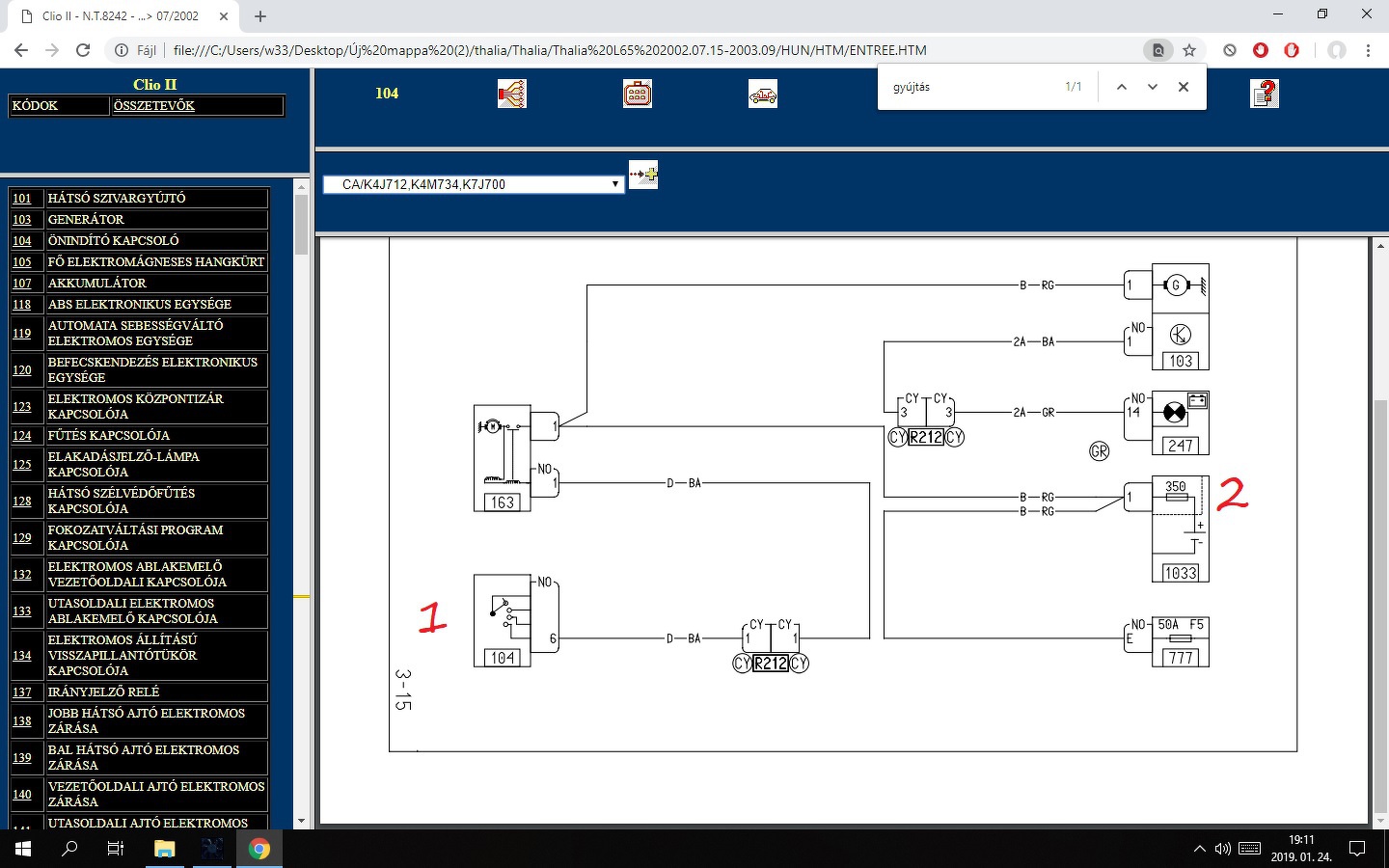Open the notification center icon
1389x868 pixels.
tap(1357, 849)
